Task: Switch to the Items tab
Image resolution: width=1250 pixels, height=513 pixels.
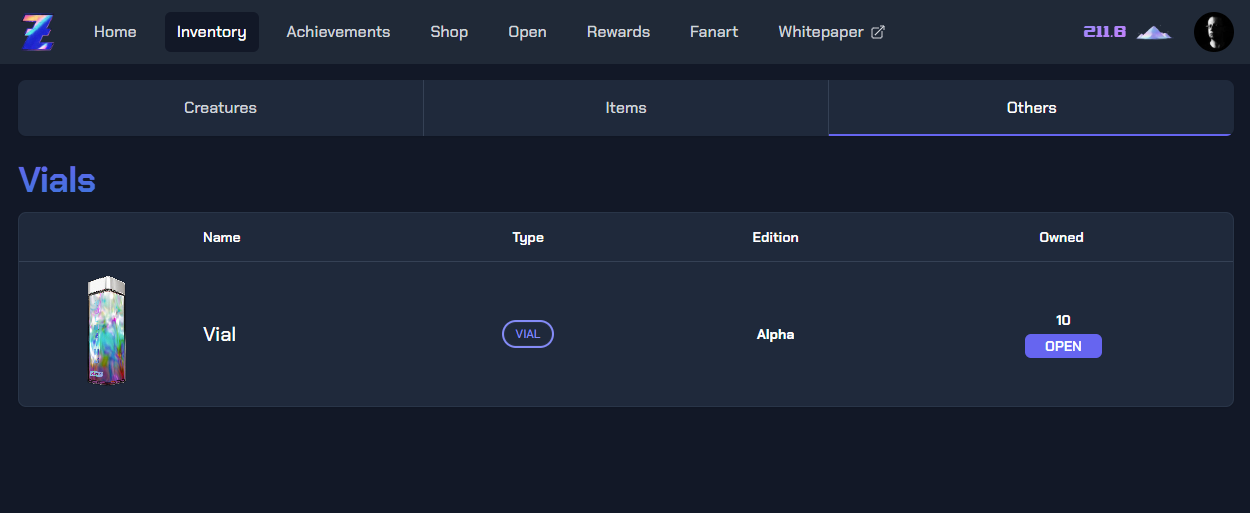Action: (x=626, y=108)
